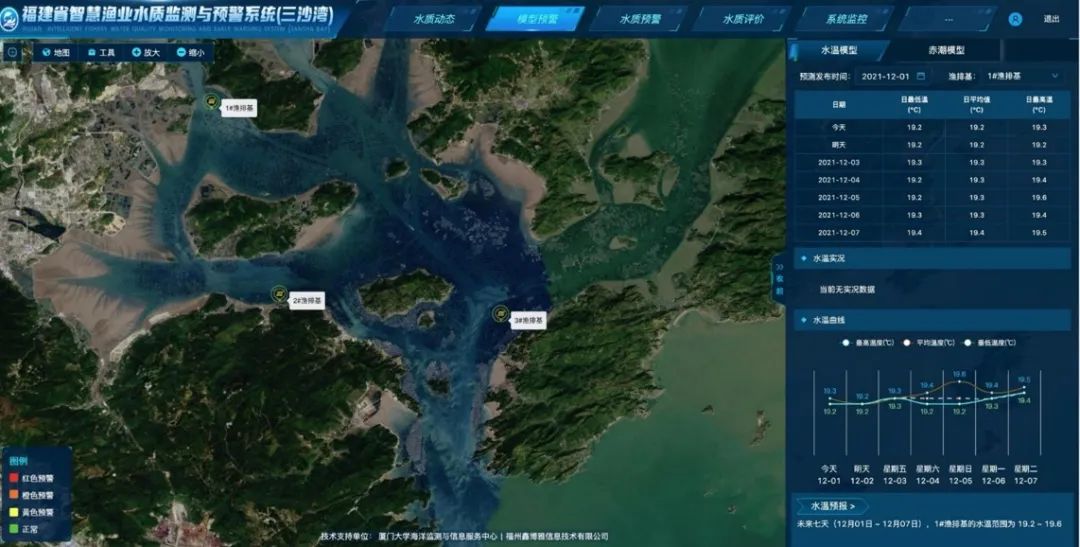
Task: Open the 地图 map layer tool
Action: (56, 52)
